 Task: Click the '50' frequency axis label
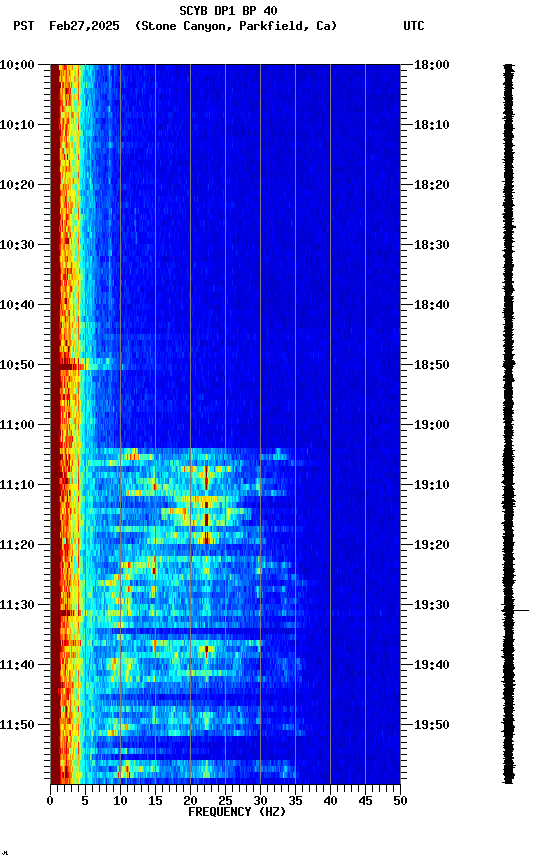coord(400,801)
